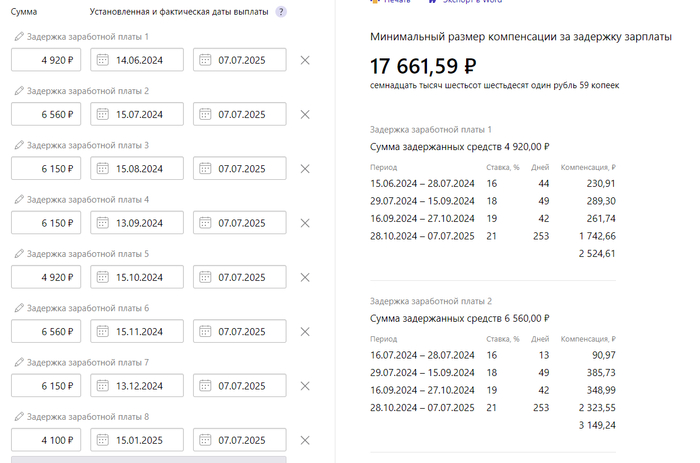Edit the 6 150 ₽ amount for delay 7
The image size is (700, 463).
[46, 386]
